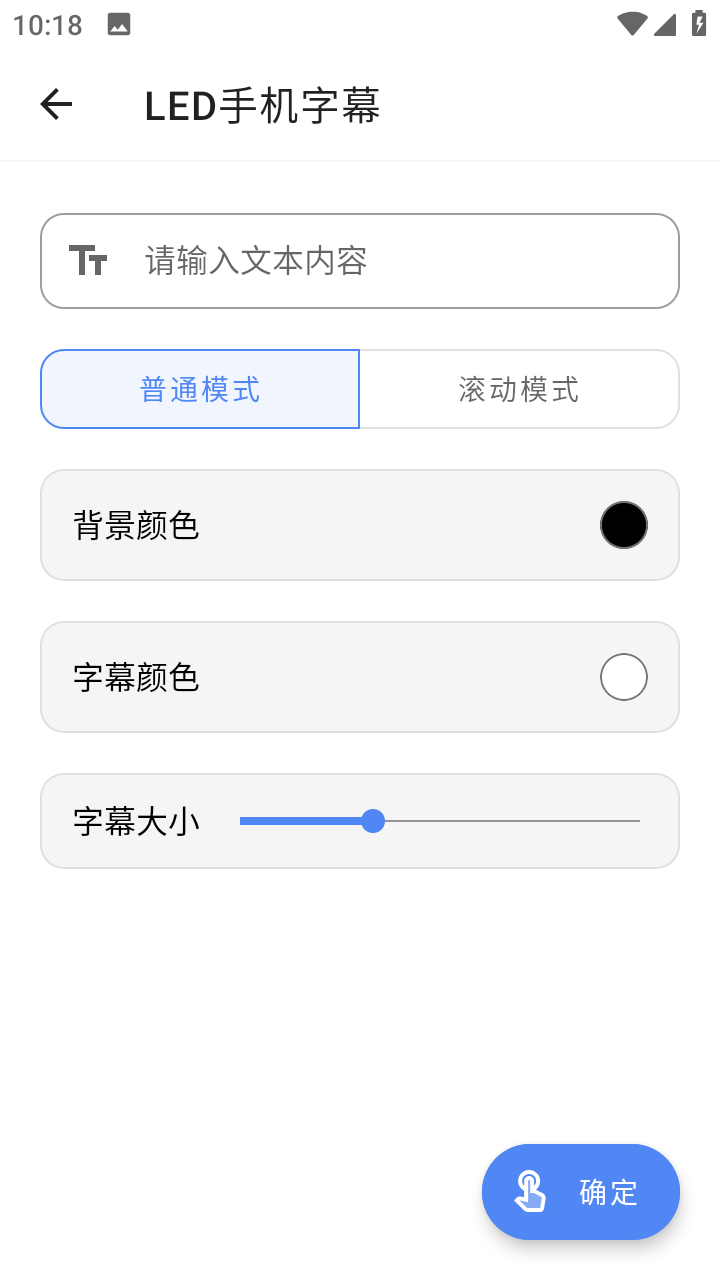This screenshot has height=1280, width=720.
Task: Focus the 请输入文本内容 text field
Action: [400, 261]
